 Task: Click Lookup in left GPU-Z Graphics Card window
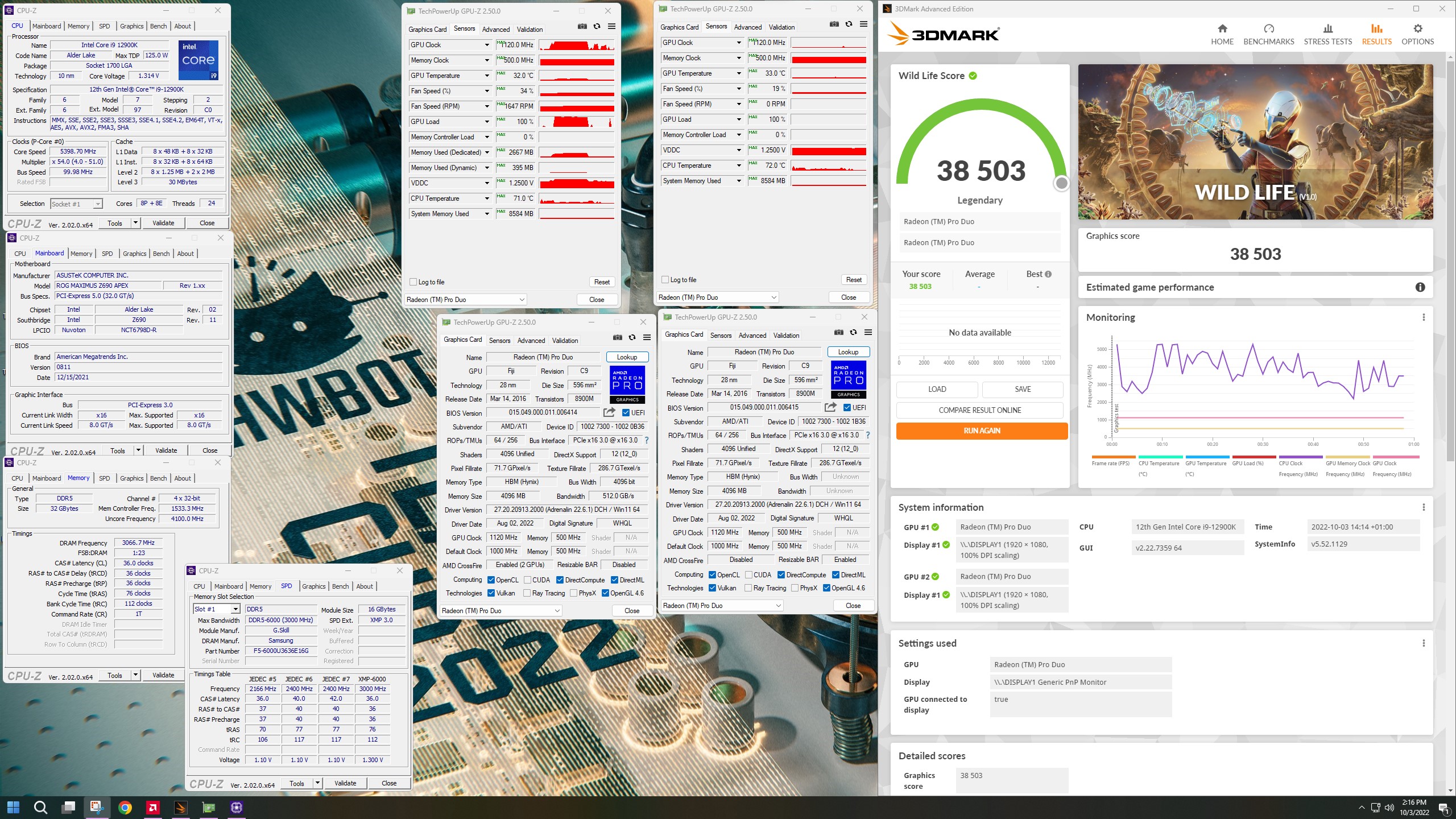pos(627,357)
